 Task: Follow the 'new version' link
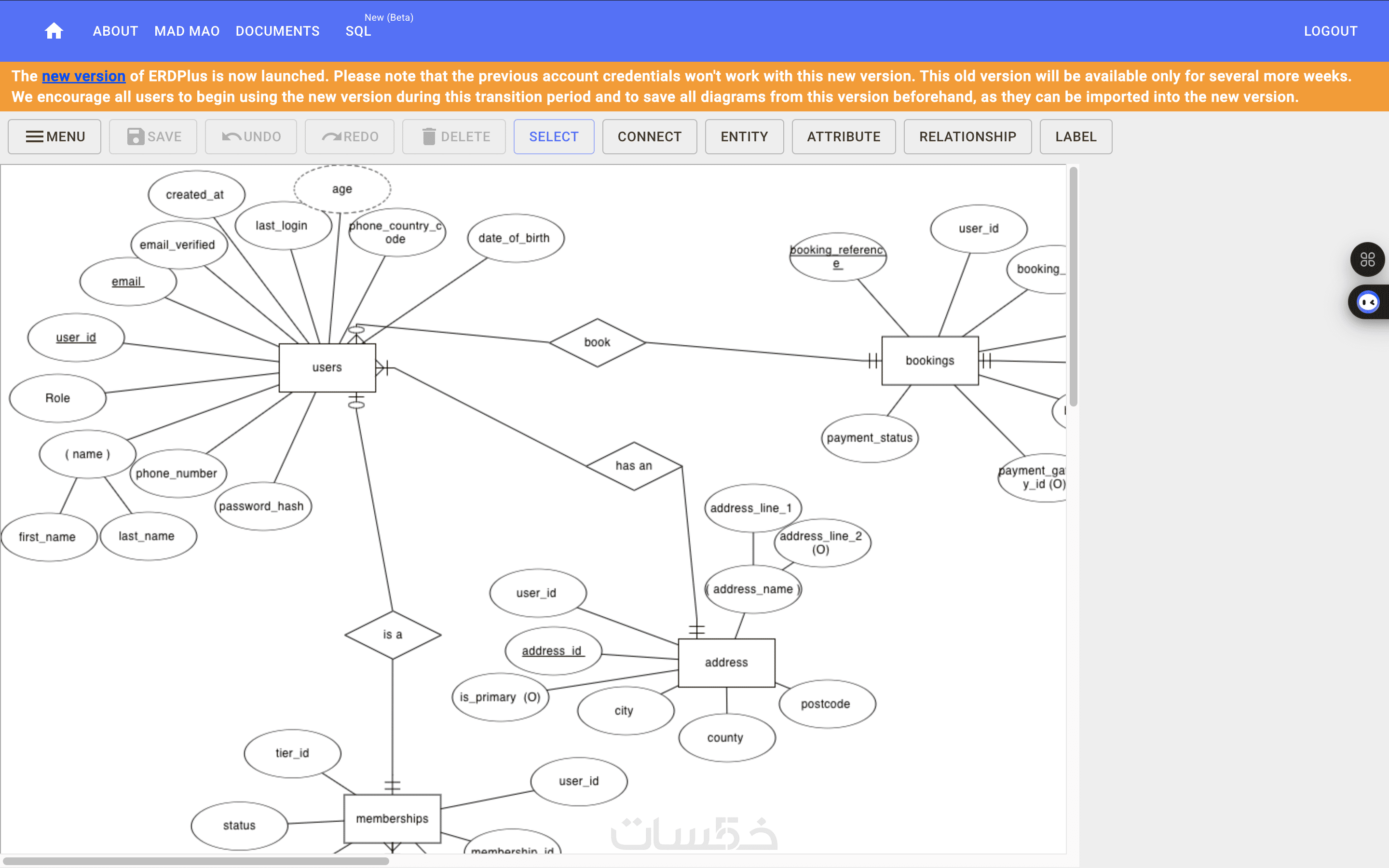83,76
